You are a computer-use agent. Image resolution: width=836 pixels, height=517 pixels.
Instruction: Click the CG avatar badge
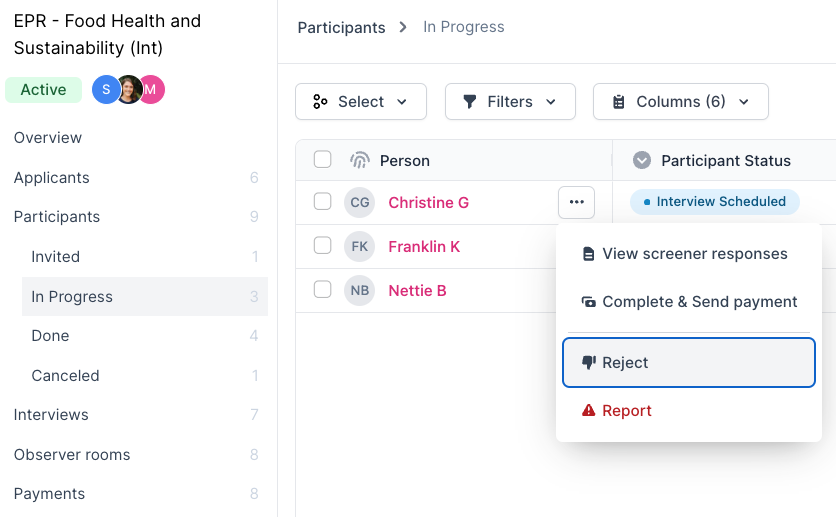click(360, 202)
